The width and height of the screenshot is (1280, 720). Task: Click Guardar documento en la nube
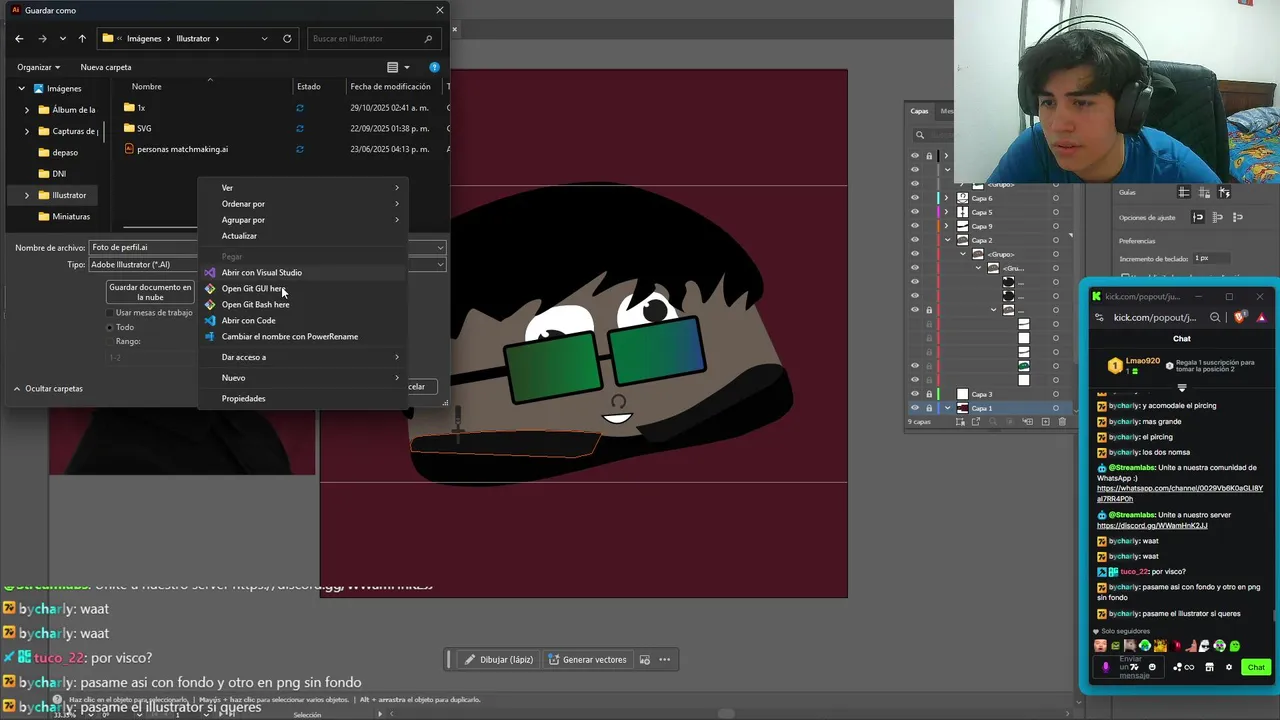point(150,292)
